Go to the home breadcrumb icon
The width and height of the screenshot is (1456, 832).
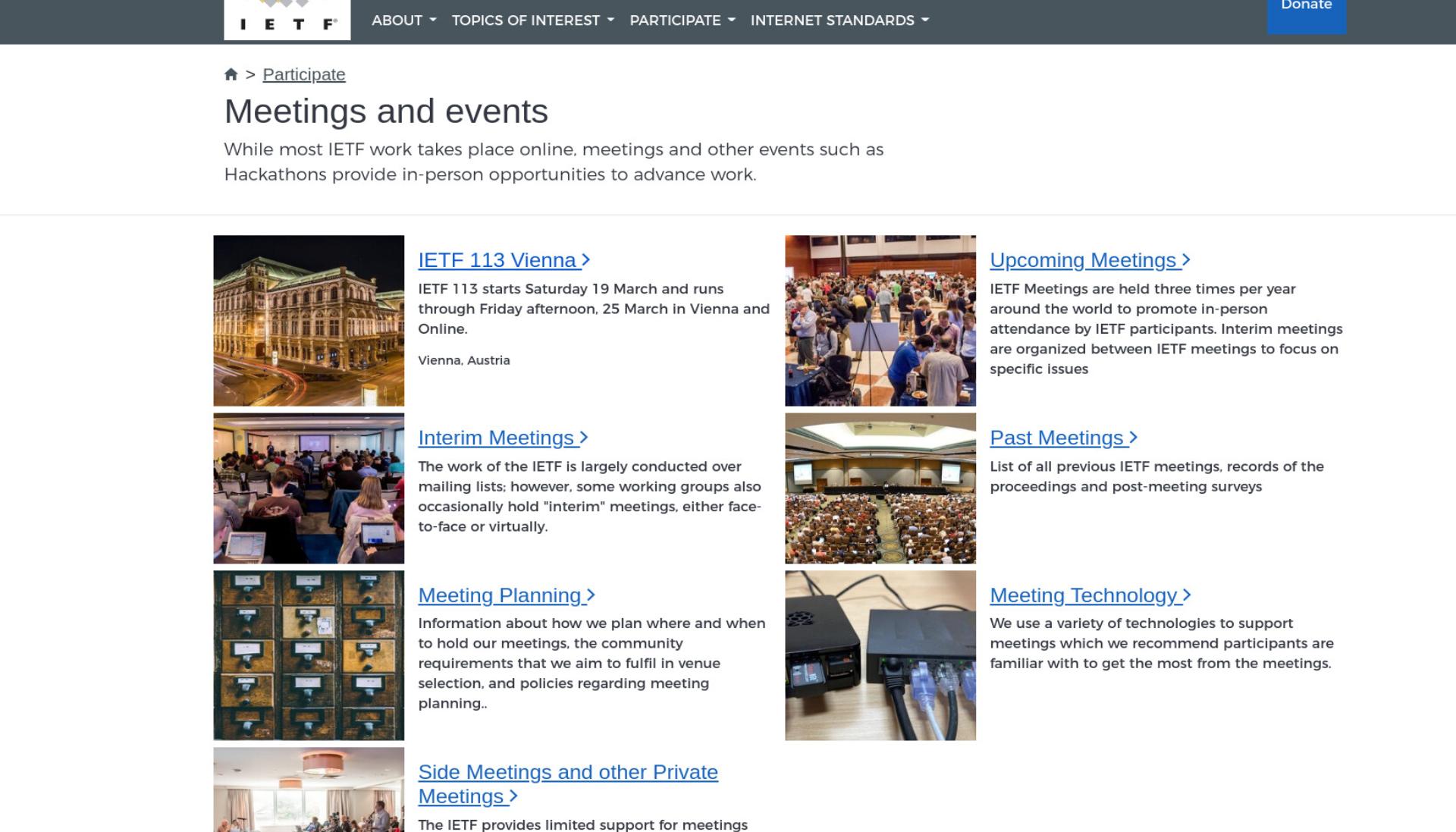tap(231, 74)
